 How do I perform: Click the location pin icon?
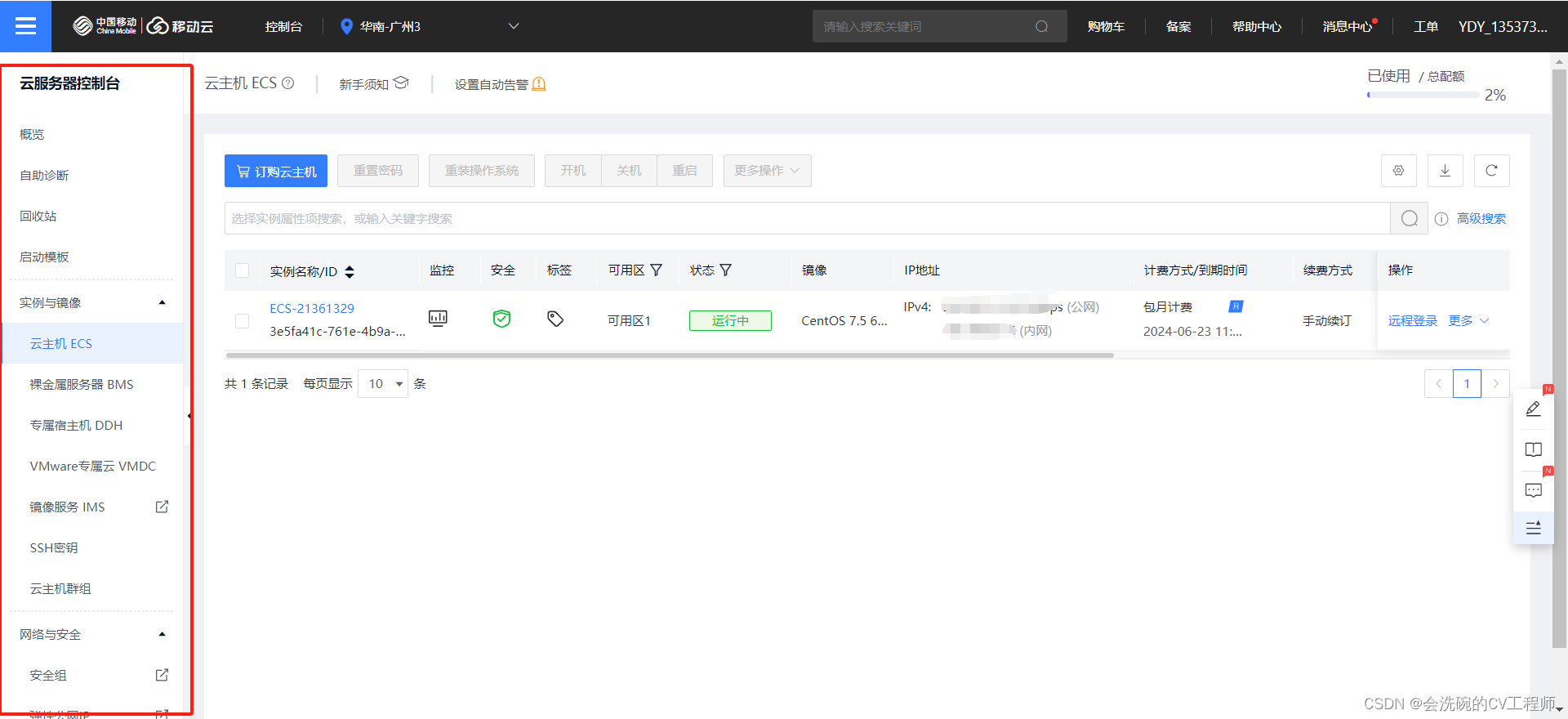coord(346,27)
